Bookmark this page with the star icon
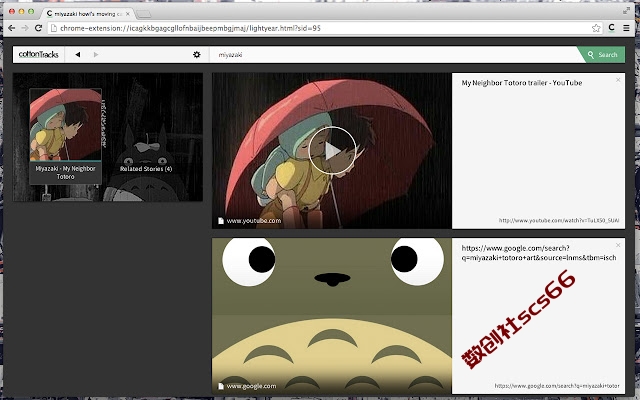The image size is (640, 400). [x=596, y=28]
